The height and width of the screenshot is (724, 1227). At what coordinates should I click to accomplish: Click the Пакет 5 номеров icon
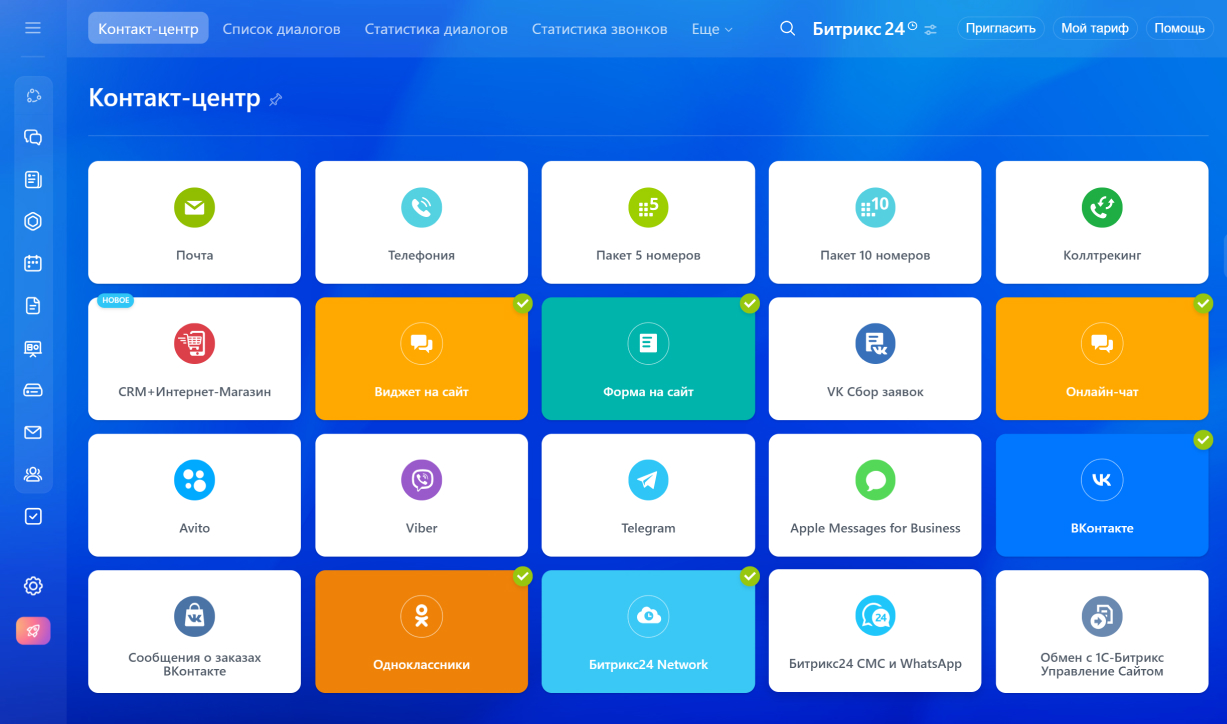coord(648,208)
